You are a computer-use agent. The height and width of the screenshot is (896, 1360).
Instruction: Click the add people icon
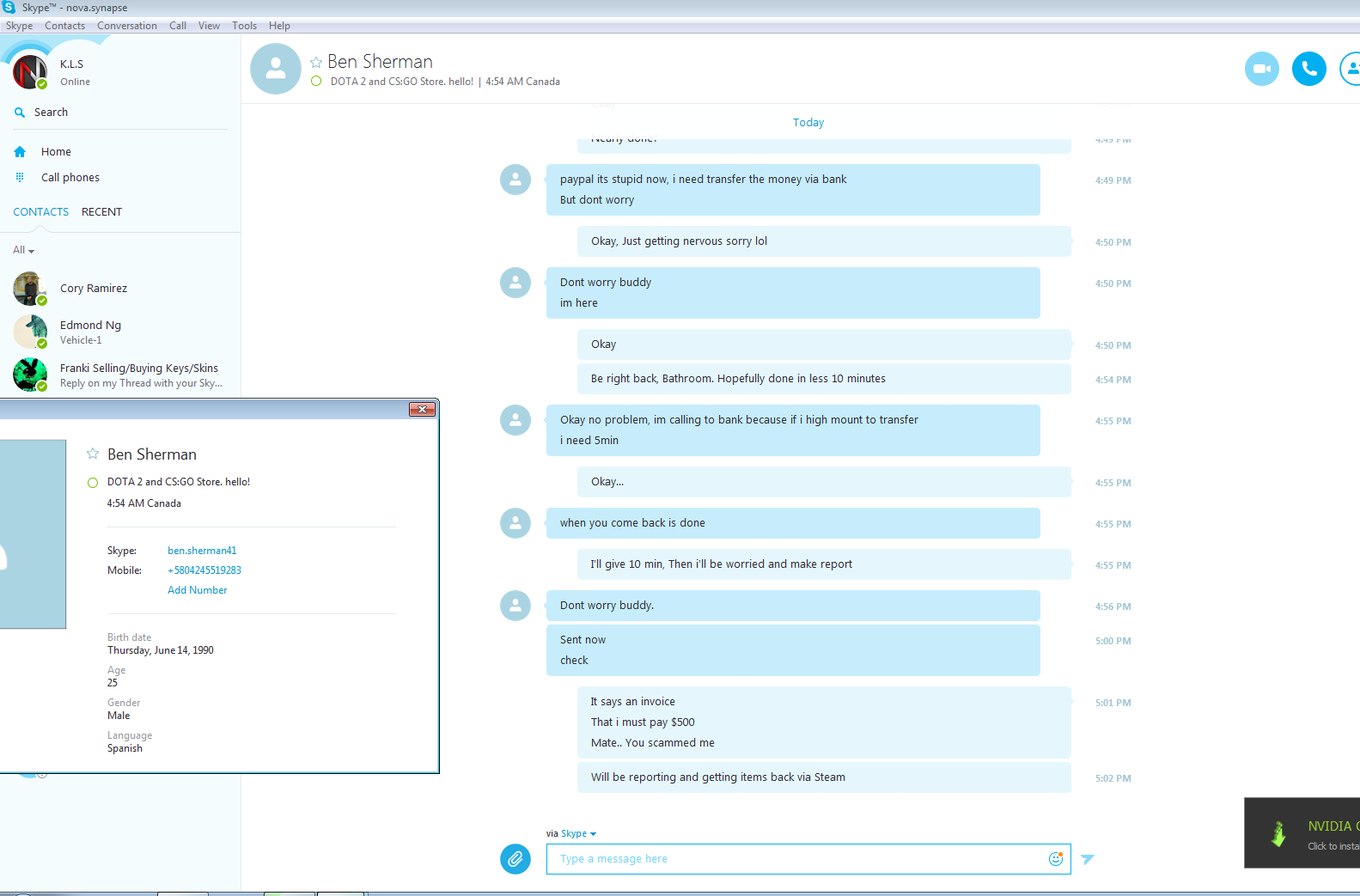[x=1351, y=69]
